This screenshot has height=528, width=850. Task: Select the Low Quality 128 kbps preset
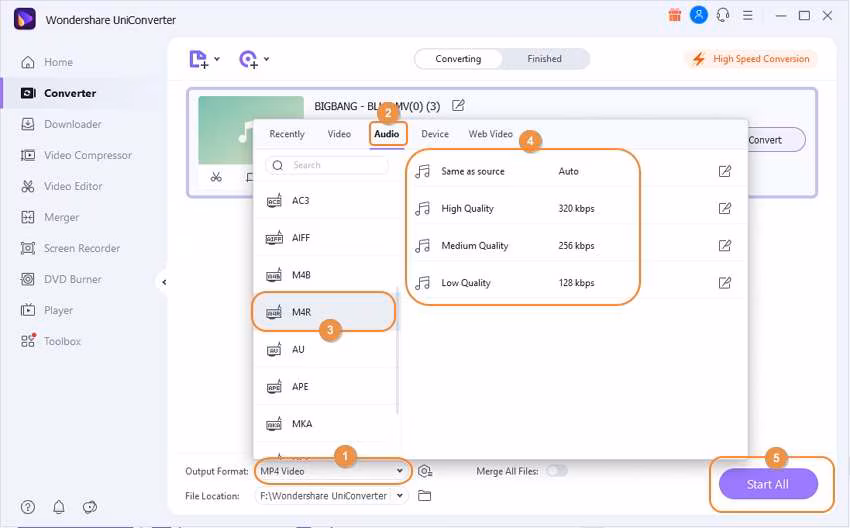[573, 282]
